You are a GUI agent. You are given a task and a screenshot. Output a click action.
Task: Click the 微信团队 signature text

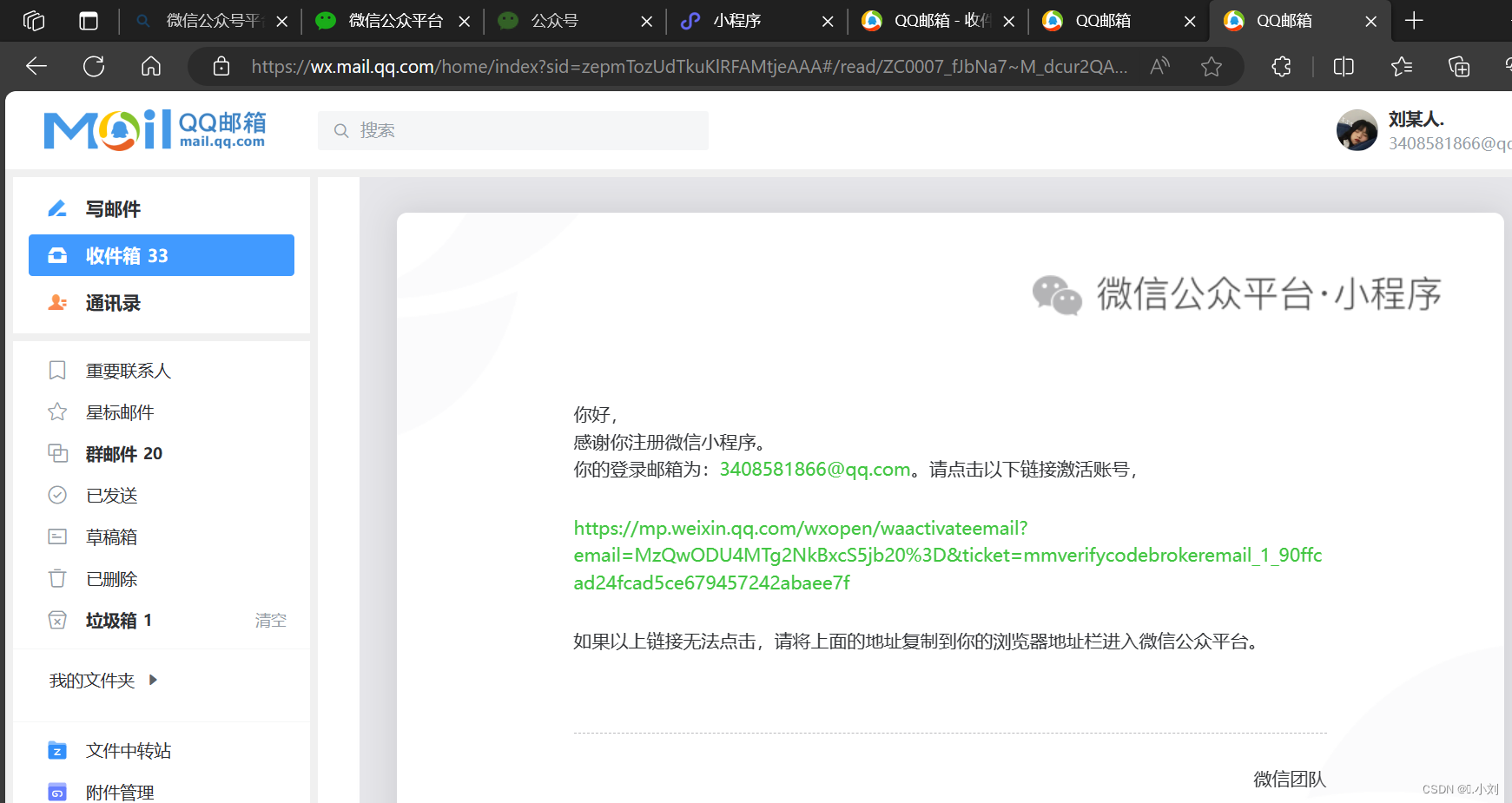tap(1290, 779)
